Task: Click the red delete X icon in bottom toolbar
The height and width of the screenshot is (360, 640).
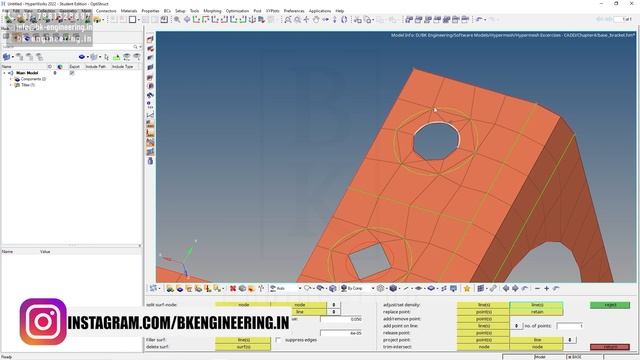Action: [233, 289]
